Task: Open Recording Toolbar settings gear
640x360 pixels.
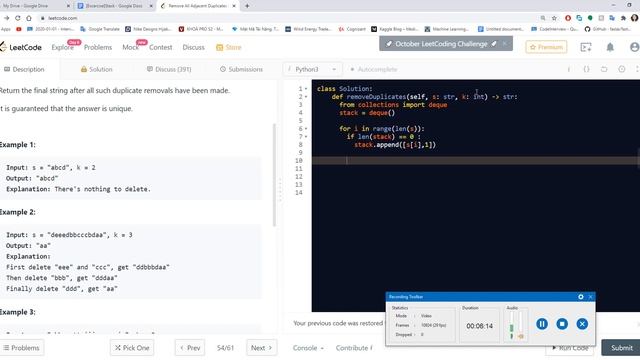Action: tap(581, 297)
